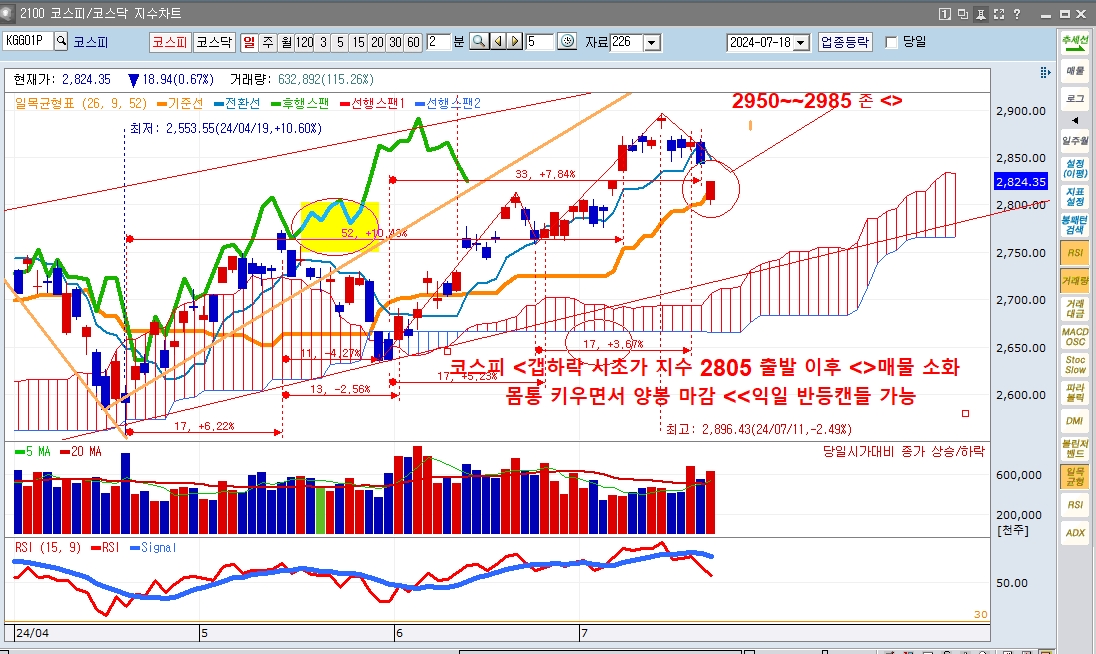Toggle the highlighted 일목균형 Ichimoku indicator

click(x=1075, y=476)
